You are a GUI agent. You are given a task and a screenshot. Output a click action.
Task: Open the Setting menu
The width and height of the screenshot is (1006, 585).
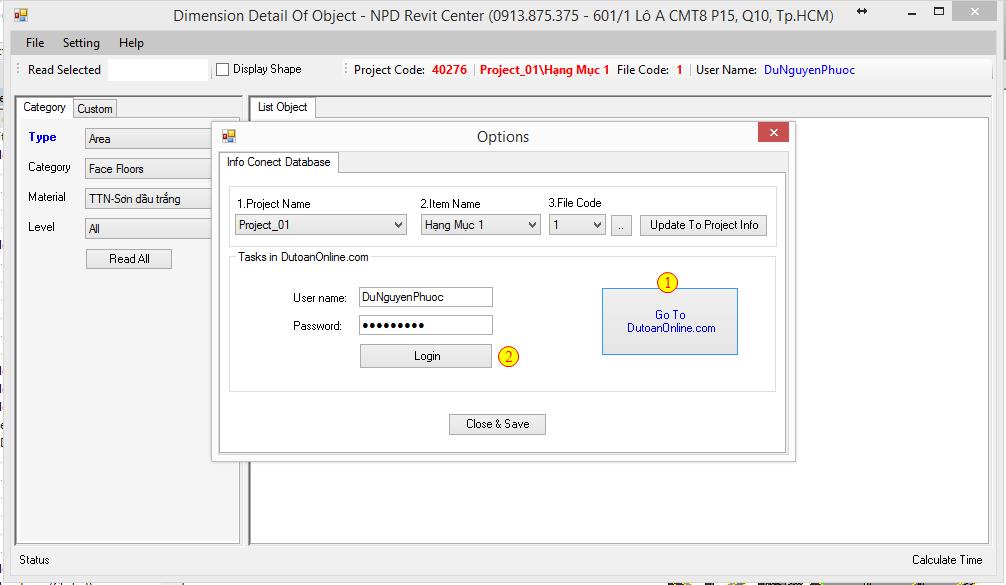(x=81, y=43)
